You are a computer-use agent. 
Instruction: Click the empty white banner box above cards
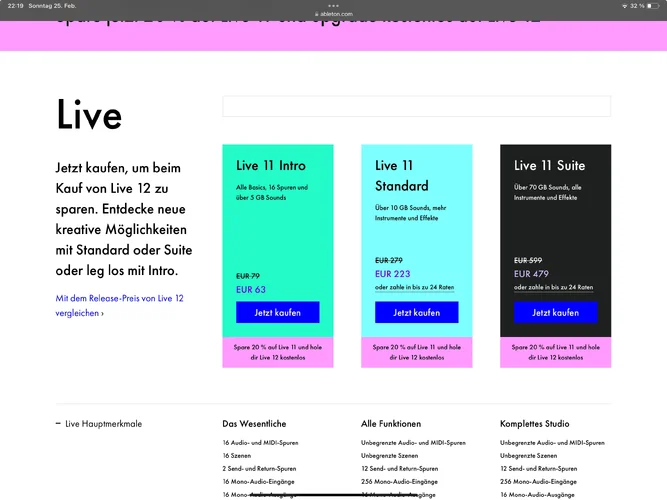coord(416,106)
